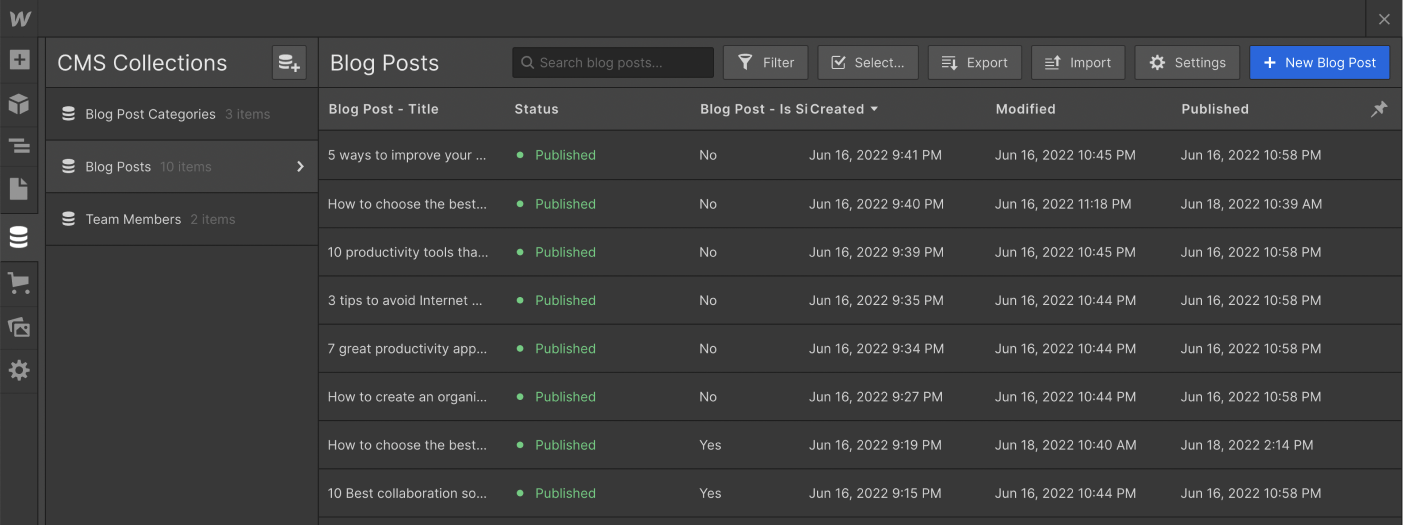1403x525 pixels.
Task: Click the Webflow logo in top corner
Action: (20, 18)
